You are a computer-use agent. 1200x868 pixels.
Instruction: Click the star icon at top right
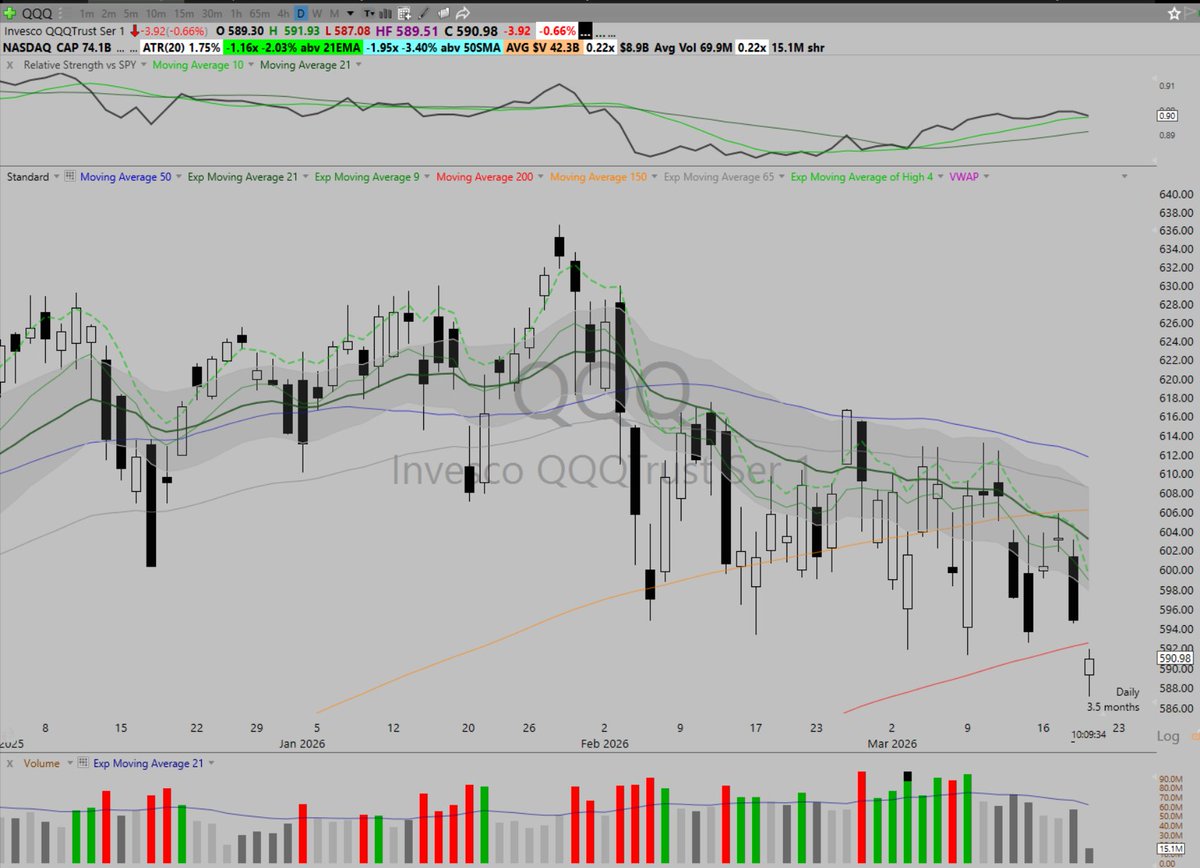pyautogui.click(x=1175, y=13)
